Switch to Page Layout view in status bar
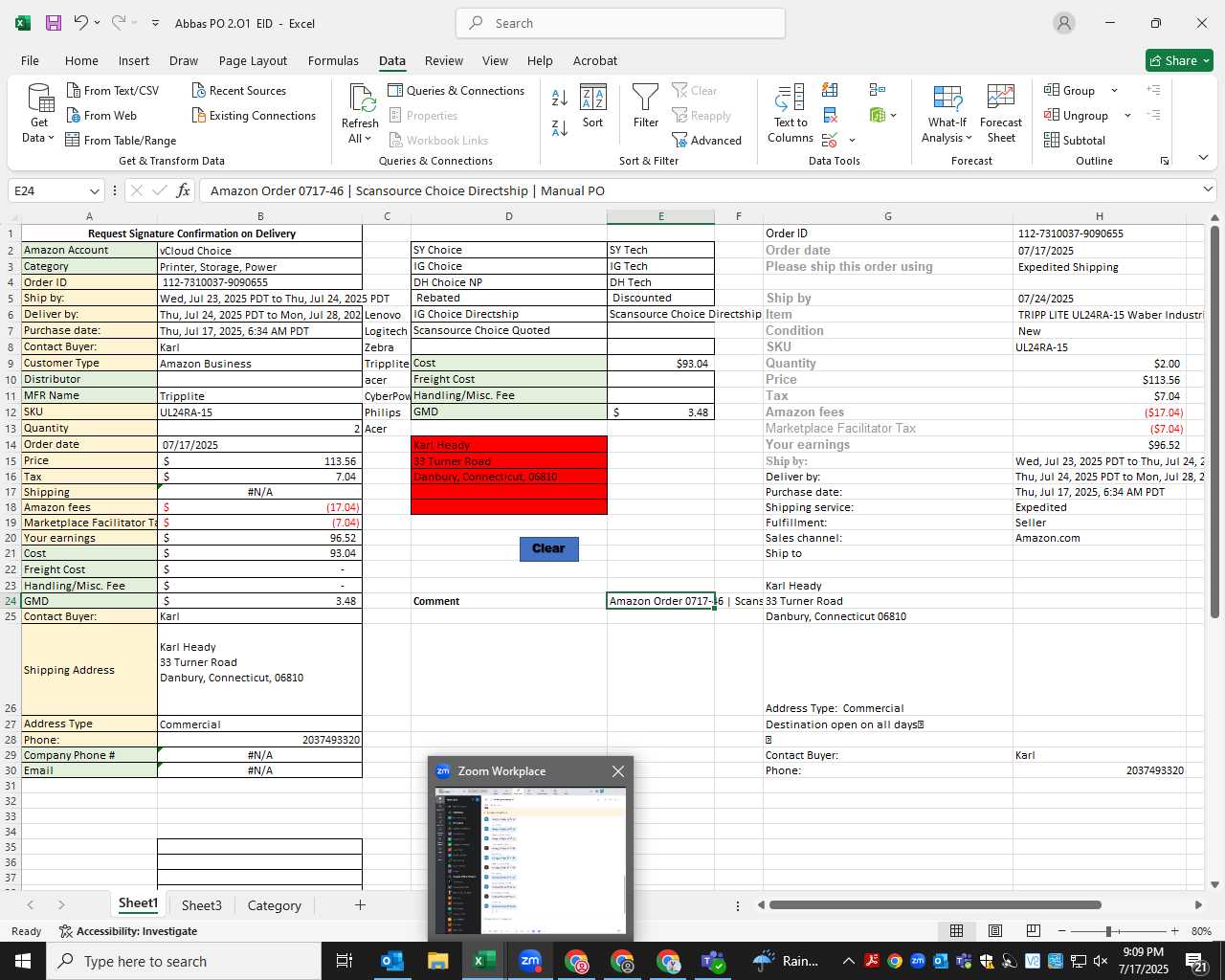This screenshot has width=1225, height=980. pyautogui.click(x=994, y=930)
